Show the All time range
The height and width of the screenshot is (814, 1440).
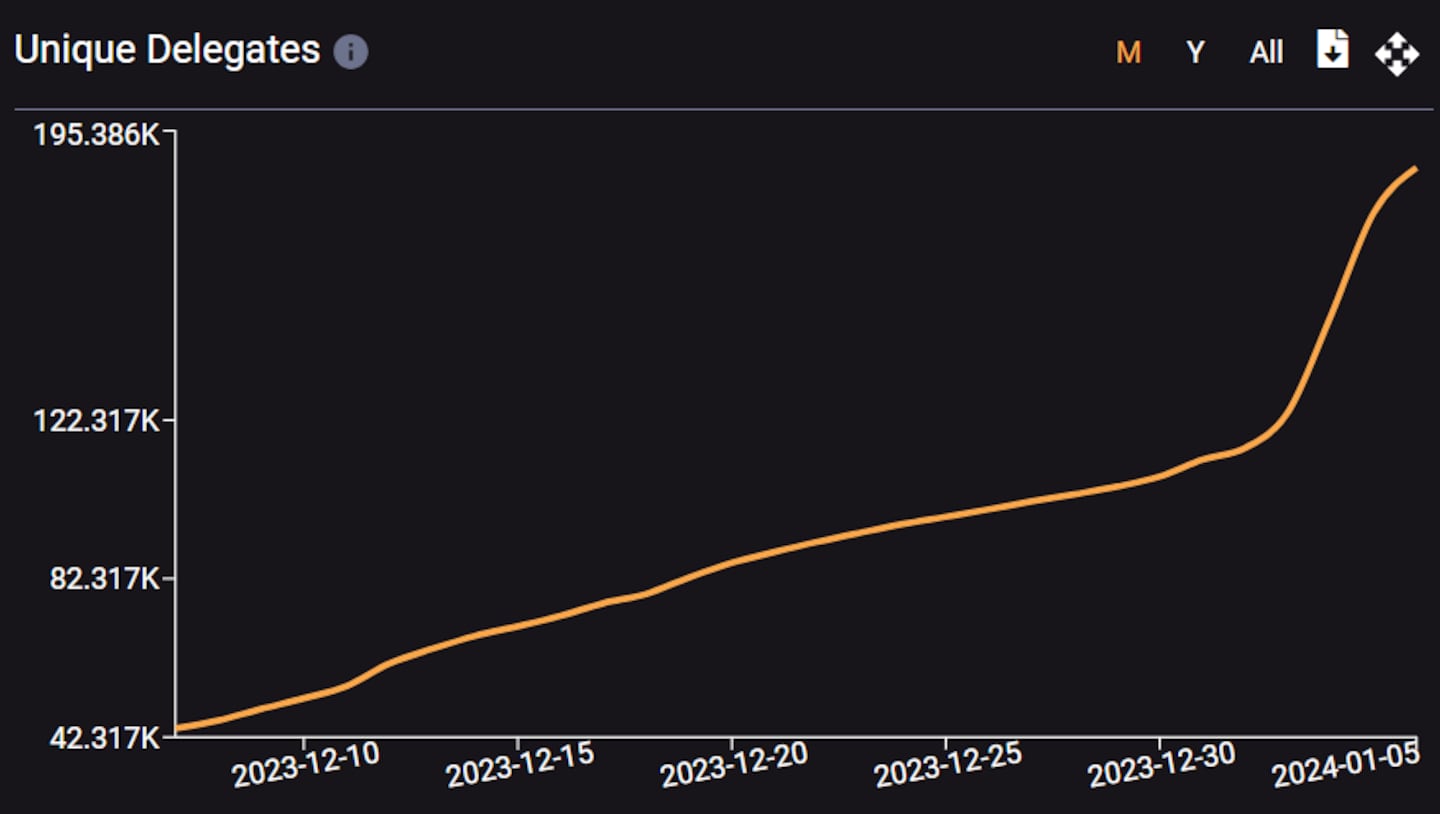point(1266,53)
